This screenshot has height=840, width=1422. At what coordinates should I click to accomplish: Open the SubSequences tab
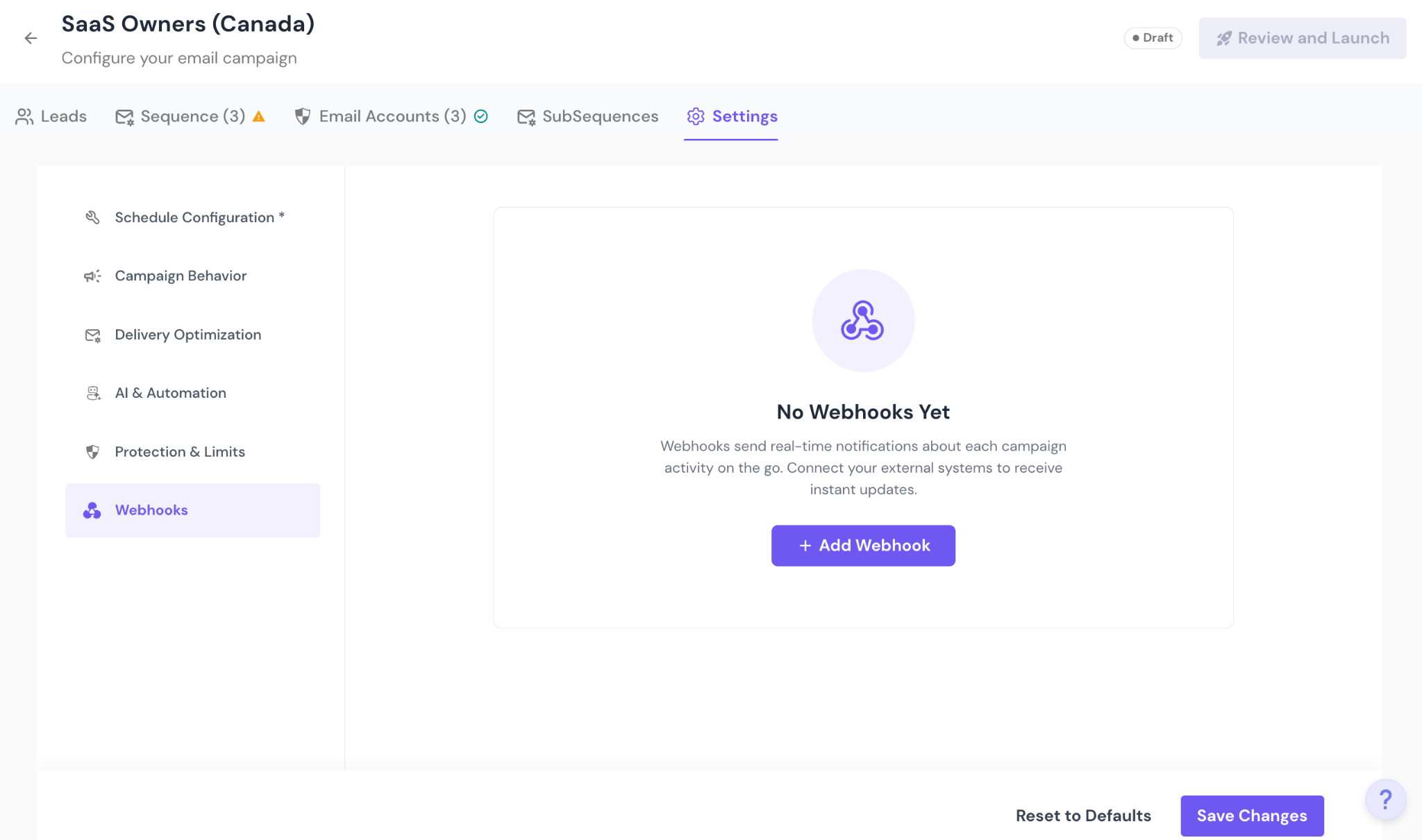pyautogui.click(x=587, y=117)
